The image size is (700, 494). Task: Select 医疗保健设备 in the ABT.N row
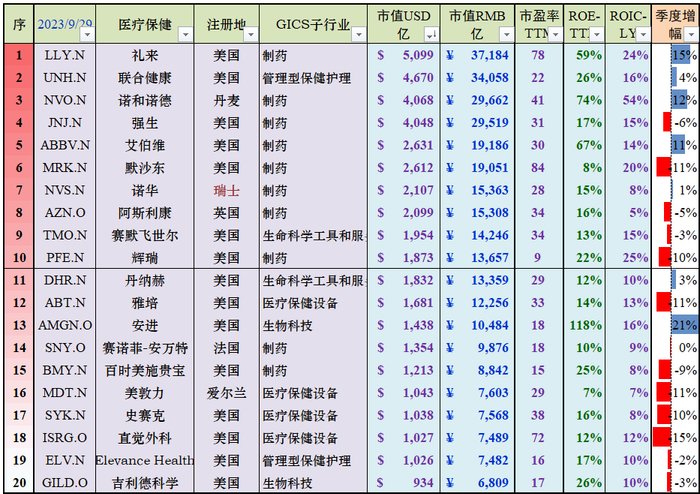pos(313,303)
